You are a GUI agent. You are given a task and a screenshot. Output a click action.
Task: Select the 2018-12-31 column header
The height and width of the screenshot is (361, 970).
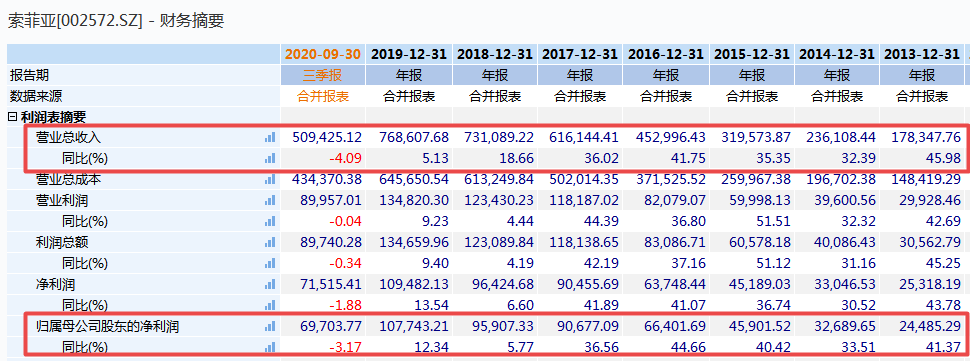tap(495, 54)
